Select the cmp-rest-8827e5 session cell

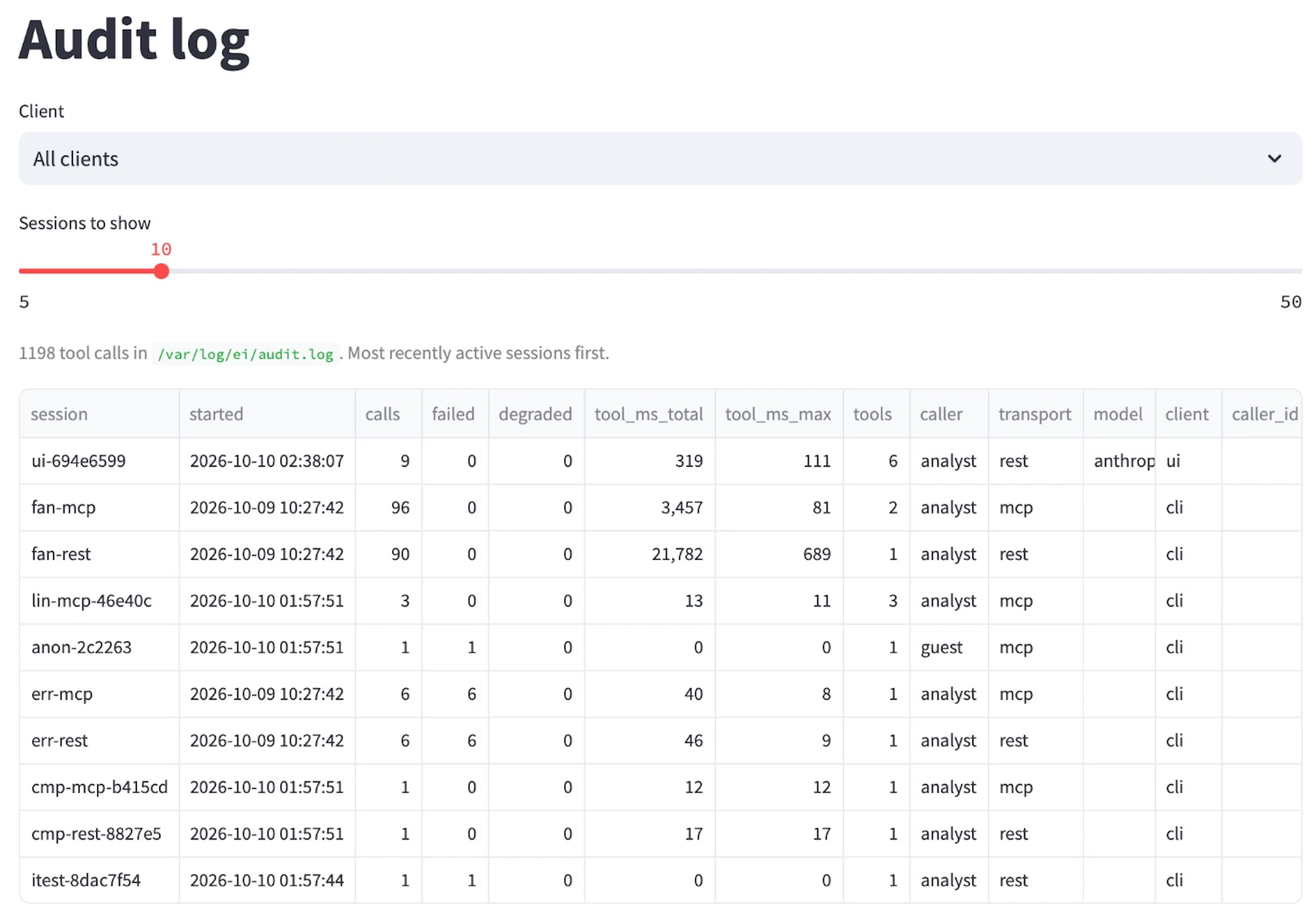[99, 834]
